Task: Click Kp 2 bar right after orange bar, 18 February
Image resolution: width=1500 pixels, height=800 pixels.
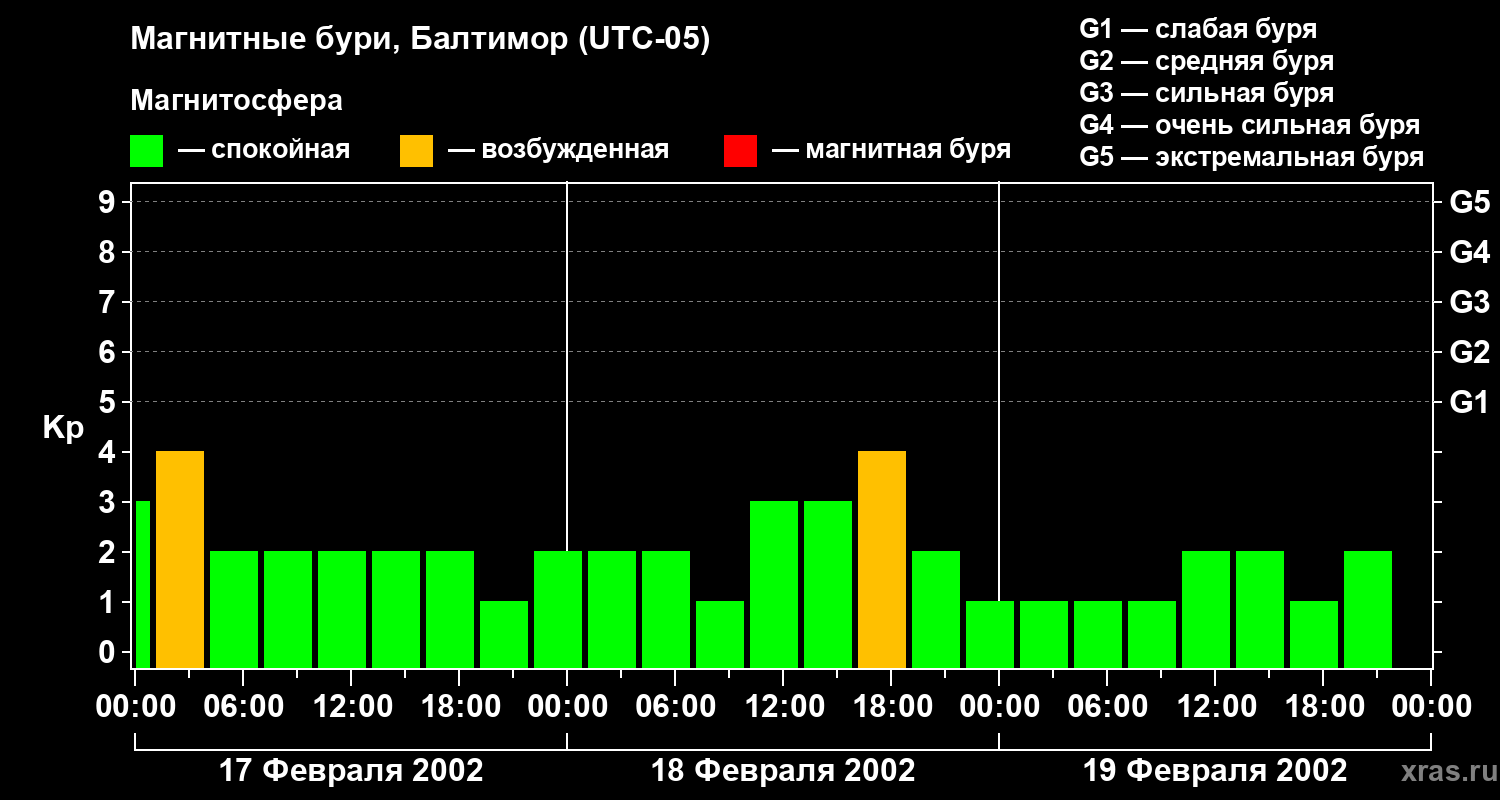Action: [x=936, y=609]
